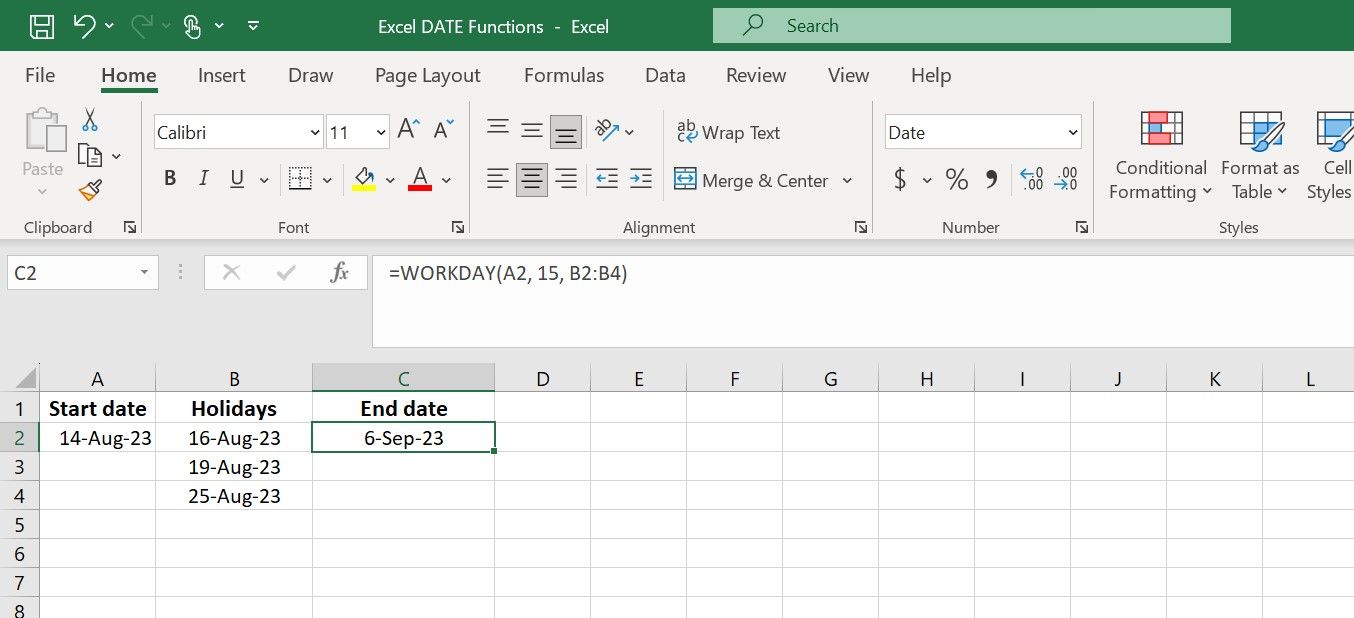Select cell B3 containing 19-Aug-23

click(234, 466)
